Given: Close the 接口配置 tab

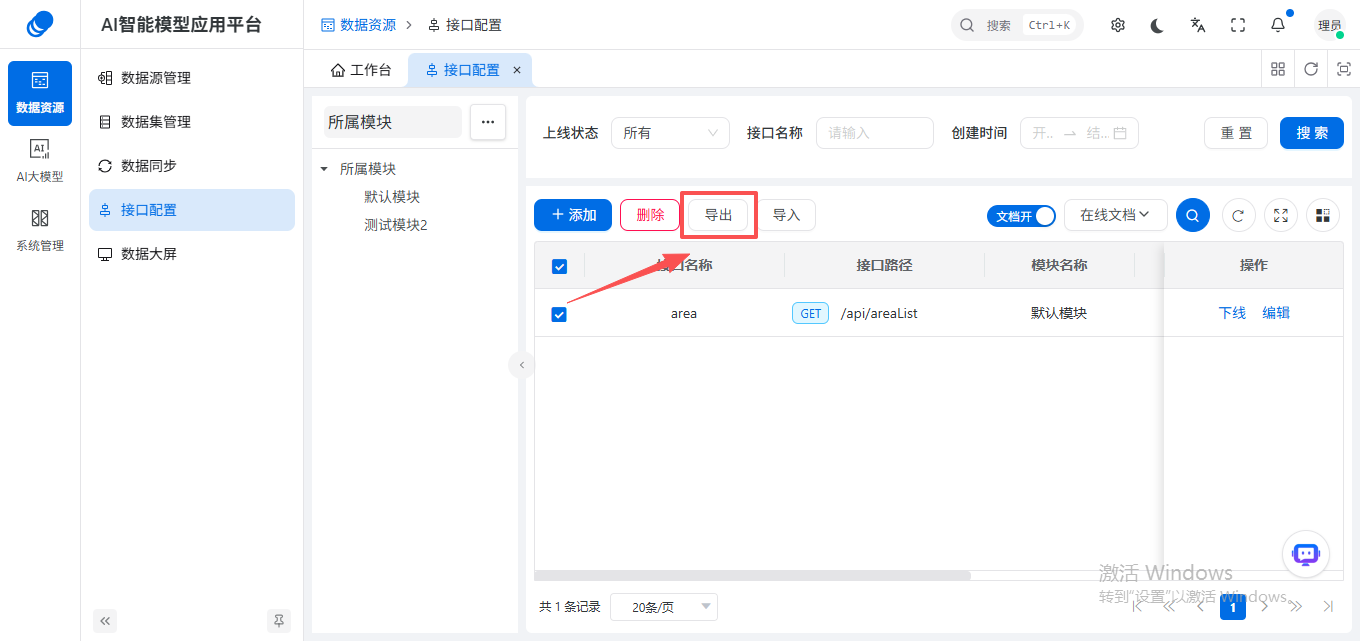Looking at the screenshot, I should [x=517, y=70].
